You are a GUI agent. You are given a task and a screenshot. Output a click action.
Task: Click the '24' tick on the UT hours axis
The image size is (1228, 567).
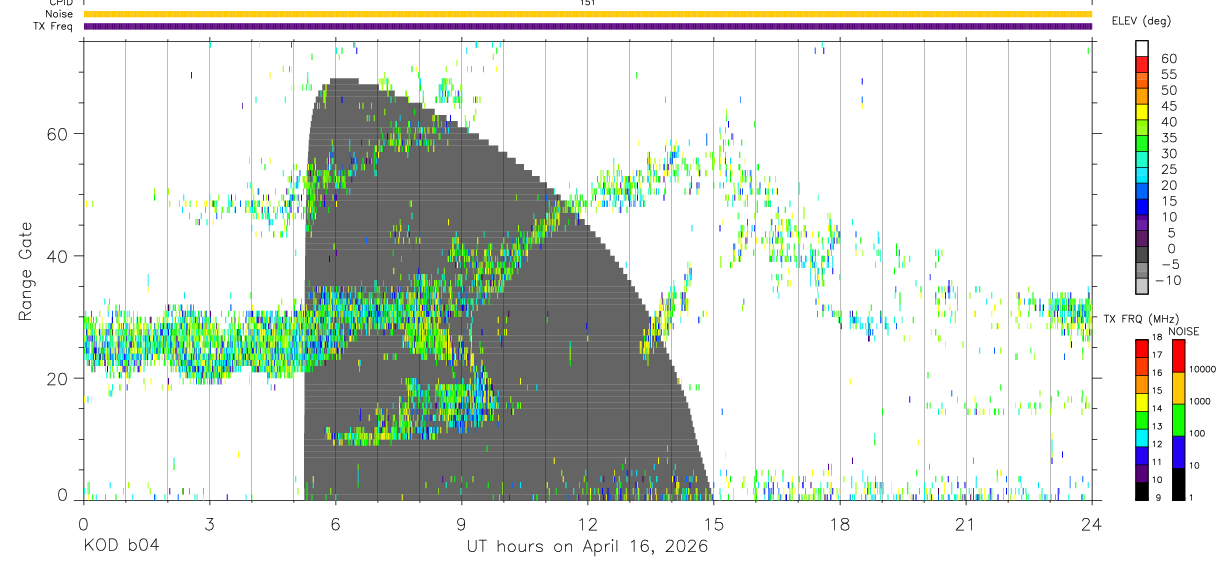tap(1091, 524)
